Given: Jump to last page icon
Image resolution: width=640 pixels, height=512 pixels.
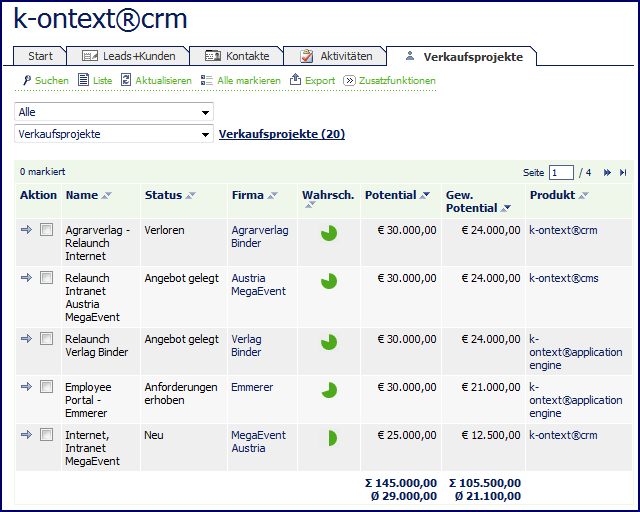Looking at the screenshot, I should pyautogui.click(x=623, y=173).
